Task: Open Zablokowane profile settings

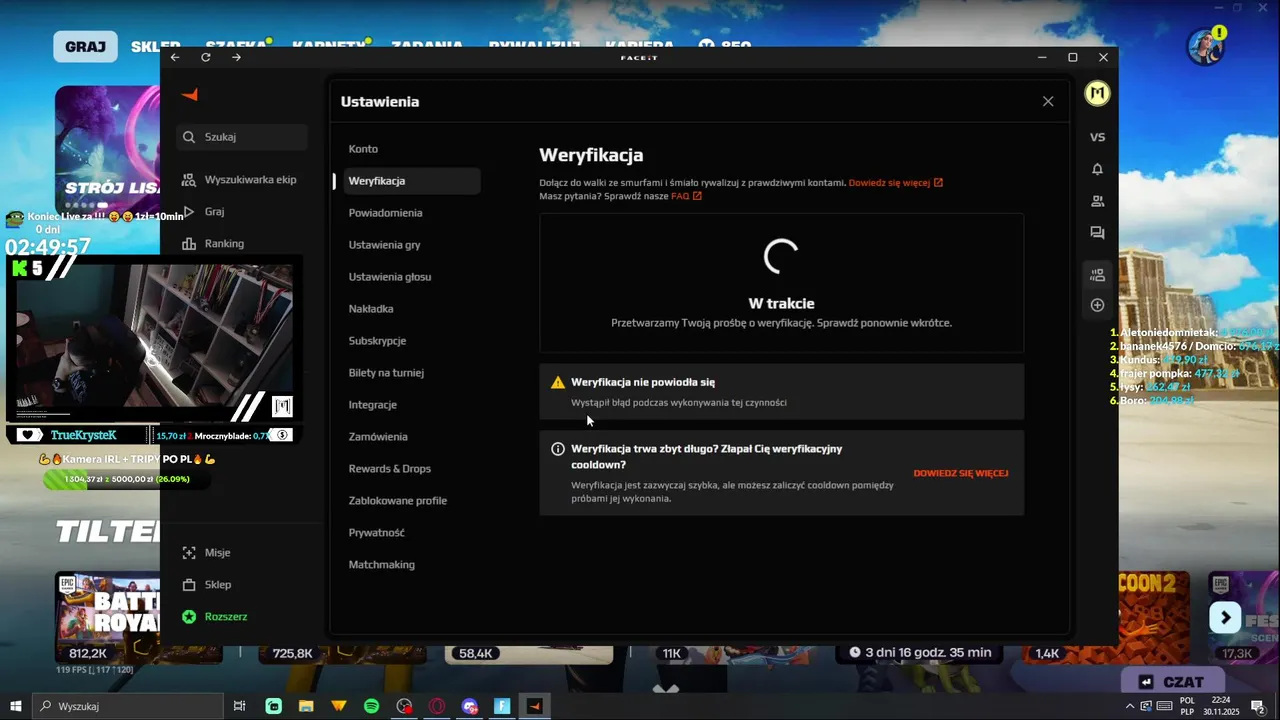Action: click(x=398, y=501)
